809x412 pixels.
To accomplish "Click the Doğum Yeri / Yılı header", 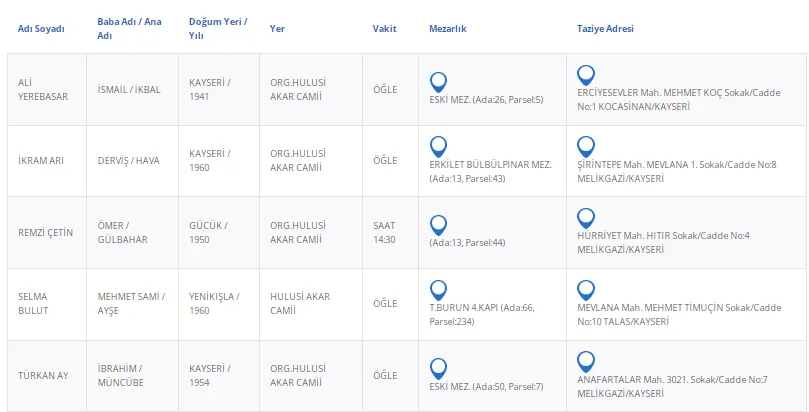I will [x=216, y=28].
